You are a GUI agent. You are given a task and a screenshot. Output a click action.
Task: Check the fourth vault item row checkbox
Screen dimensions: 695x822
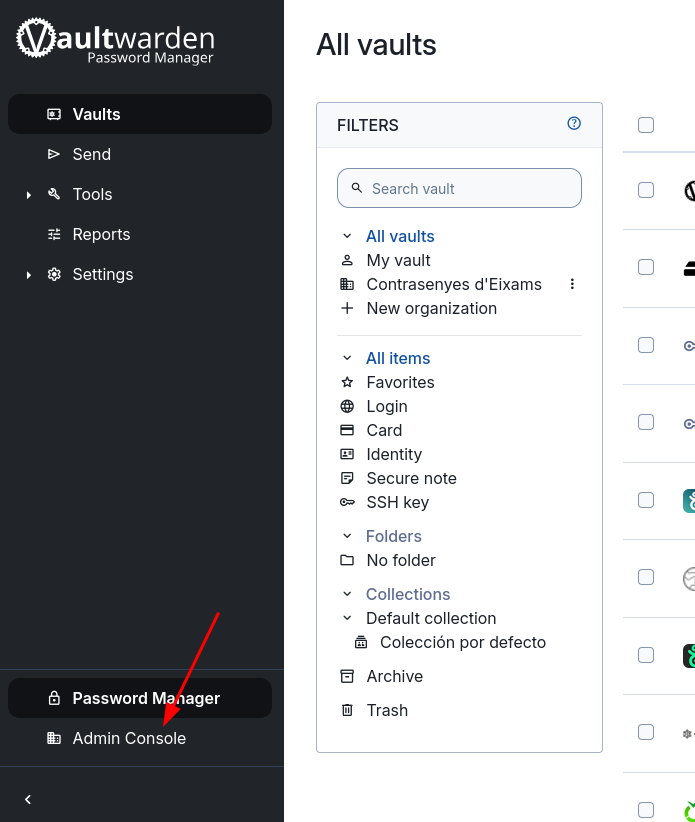pyautogui.click(x=646, y=422)
